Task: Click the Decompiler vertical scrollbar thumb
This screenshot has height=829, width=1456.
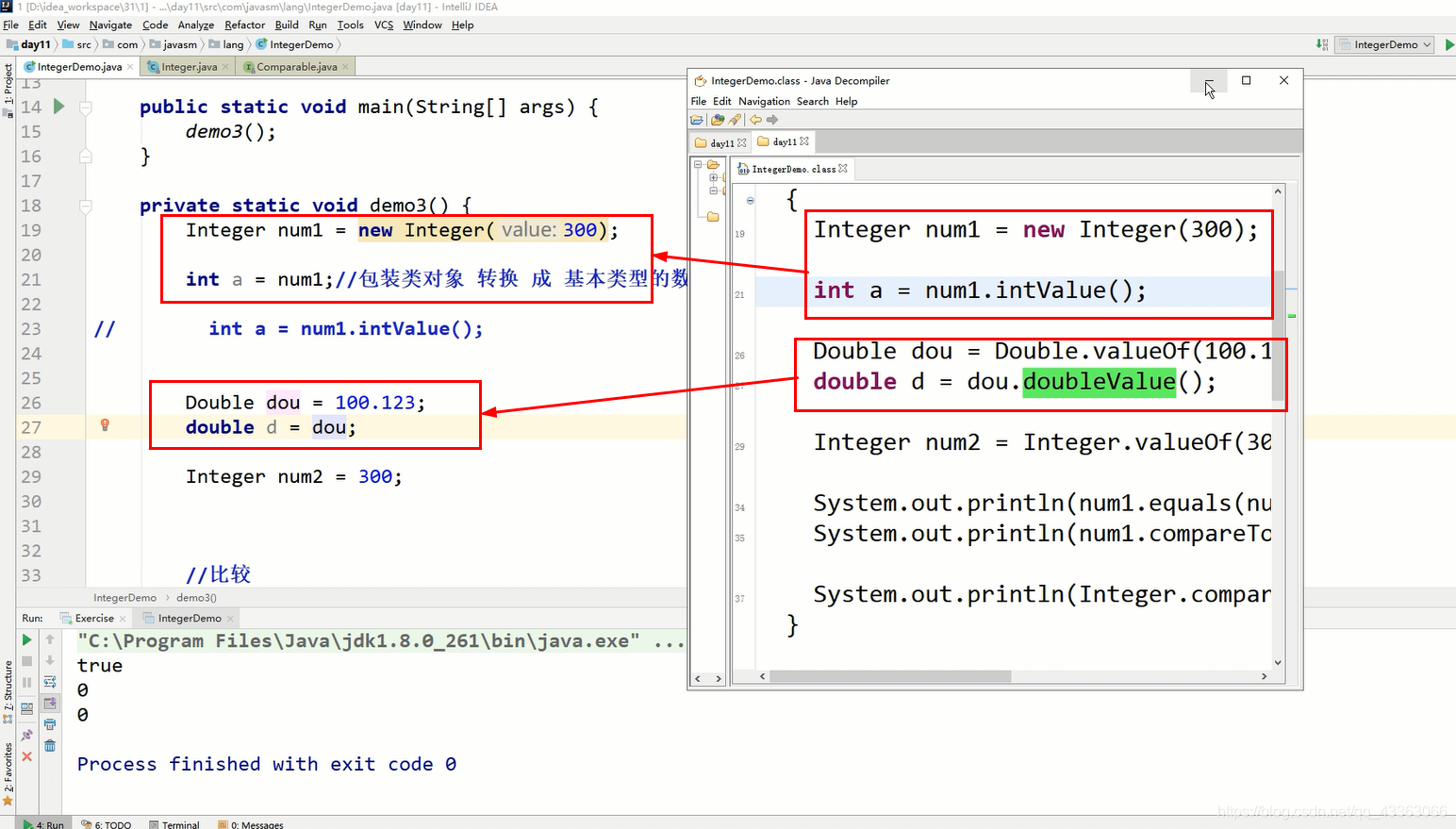Action: [1278, 336]
